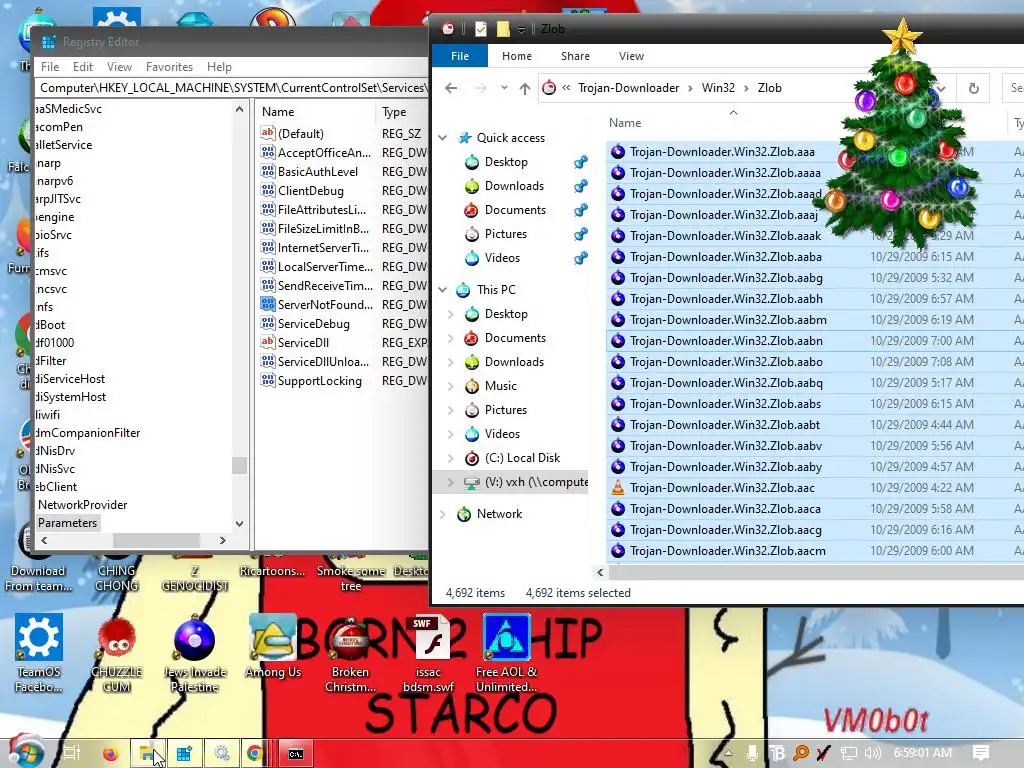The height and width of the screenshot is (768, 1024).
Task: Click the New Folder icon in Explorer title bar
Action: pyautogui.click(x=503, y=29)
